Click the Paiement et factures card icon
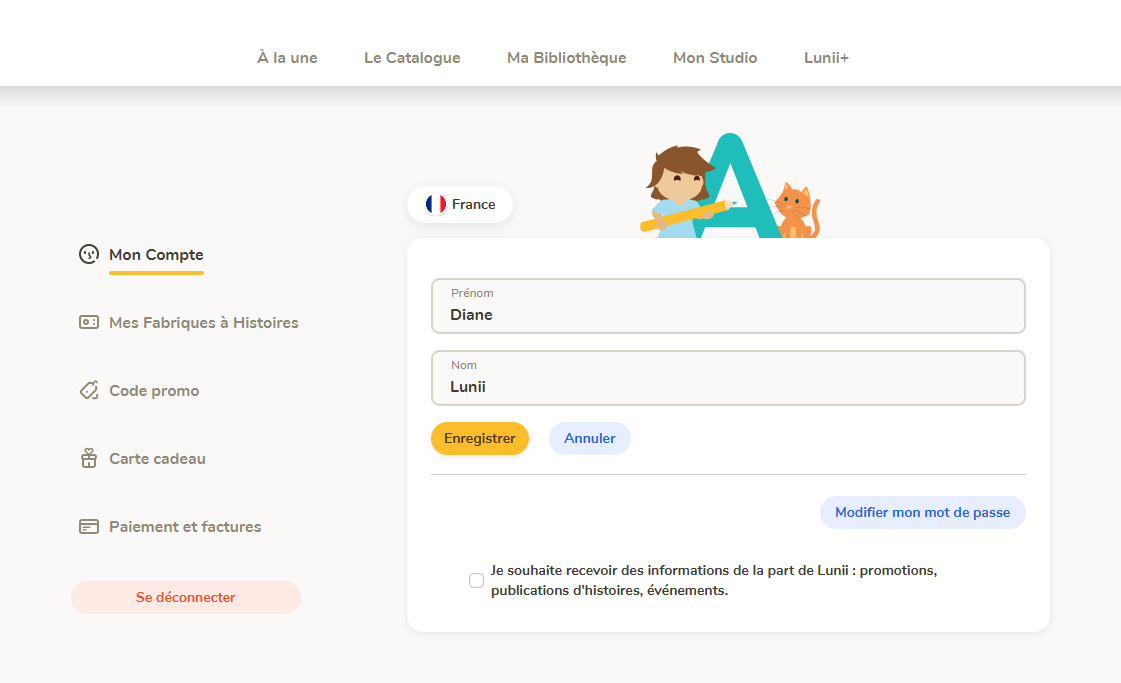The width and height of the screenshot is (1121, 683). tap(89, 526)
